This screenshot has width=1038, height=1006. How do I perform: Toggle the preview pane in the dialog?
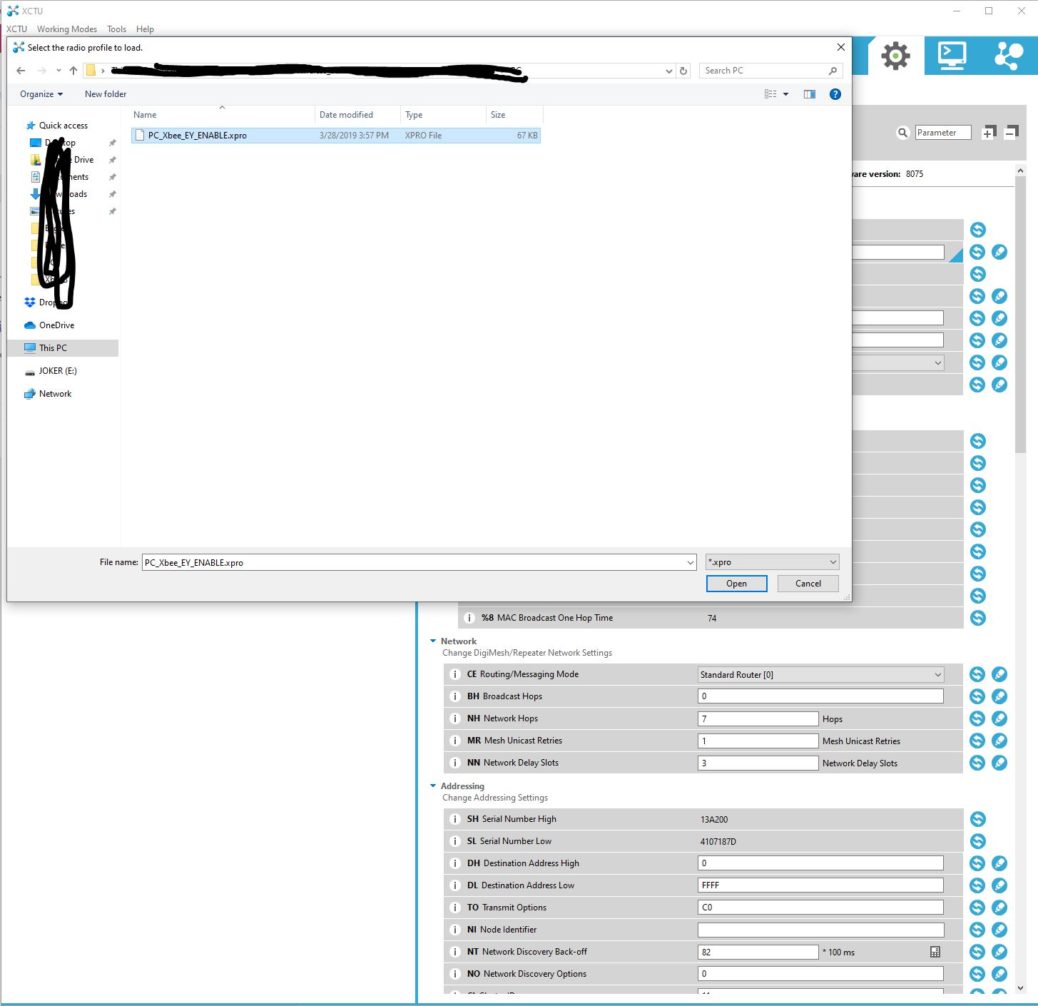pos(811,94)
